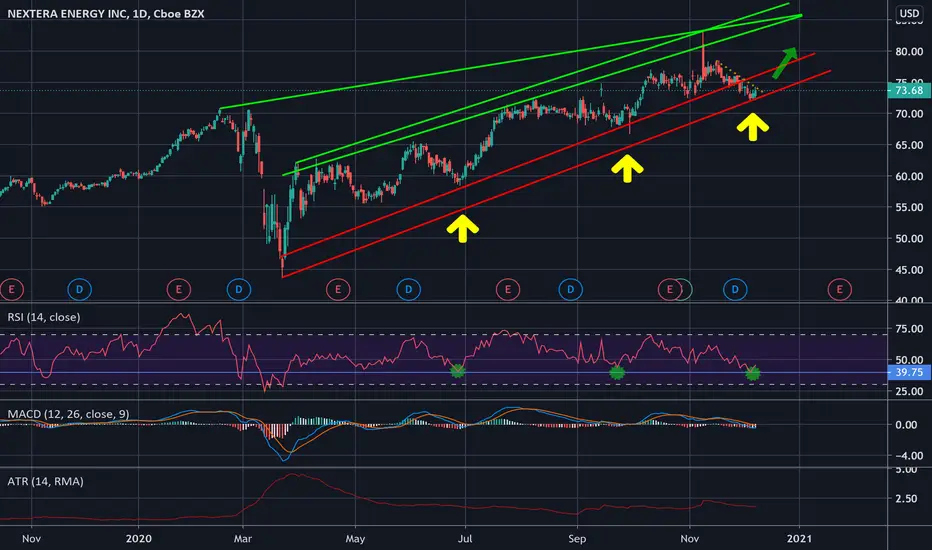Click the 70.00 price axis label
The height and width of the screenshot is (550, 932).
(909, 114)
